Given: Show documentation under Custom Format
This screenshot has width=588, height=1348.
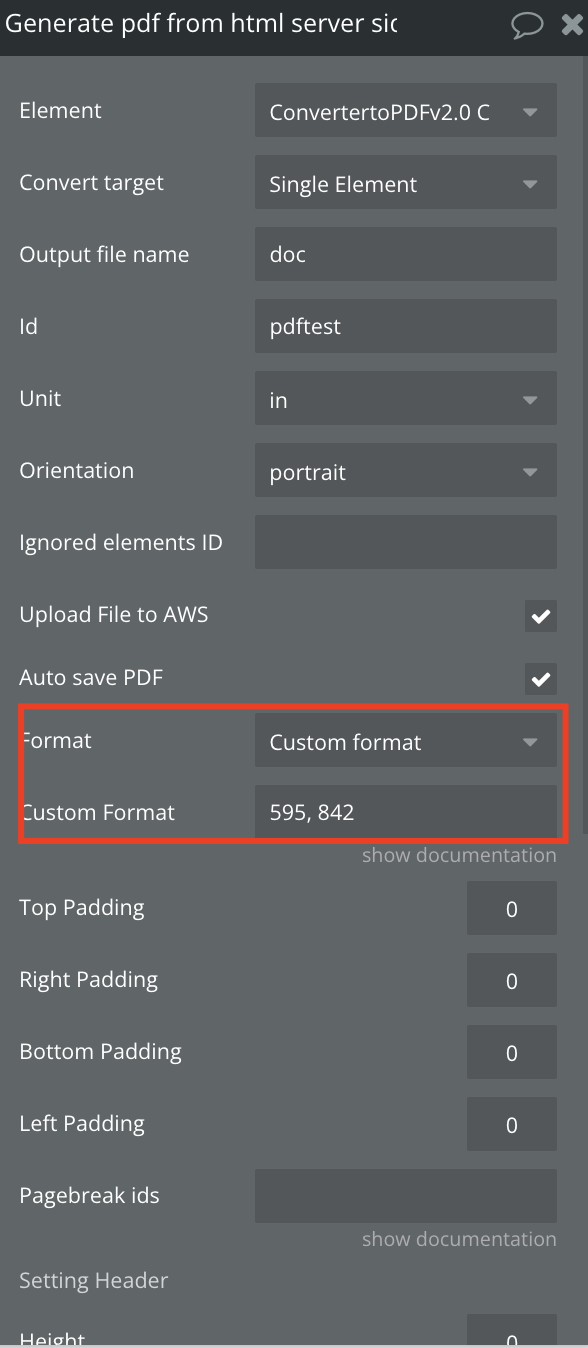Looking at the screenshot, I should (x=459, y=855).
